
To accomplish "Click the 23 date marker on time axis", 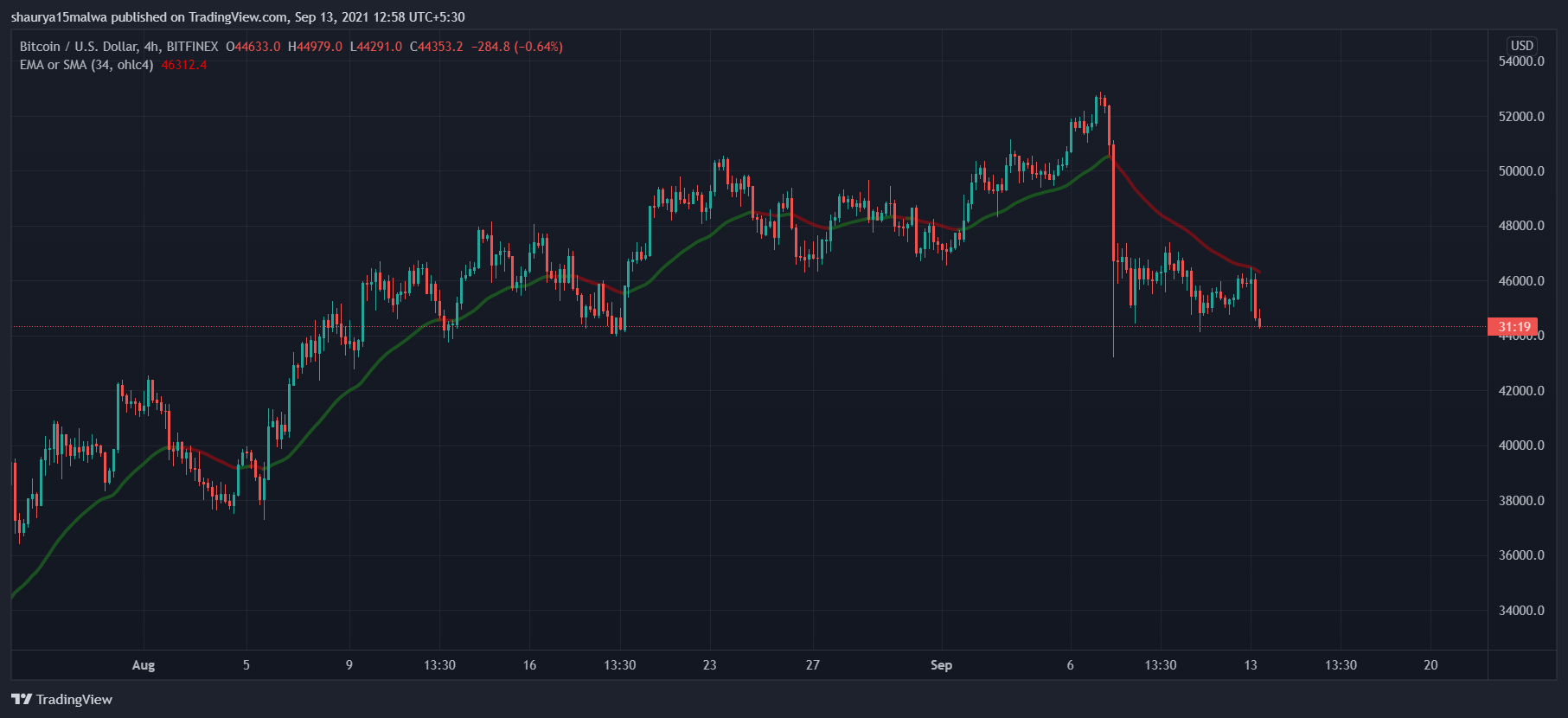I will [709, 665].
